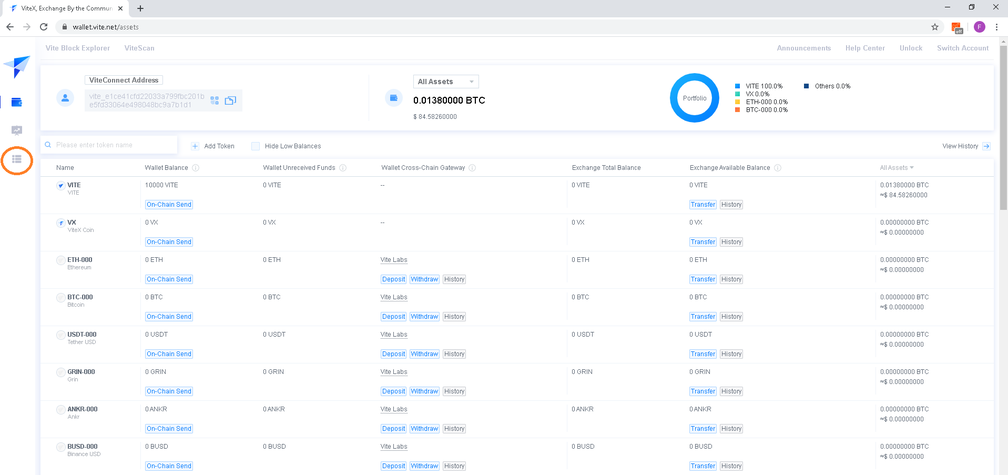This screenshot has width=1008, height=475.
Task: Open a new browser tab
Action: (x=140, y=8)
